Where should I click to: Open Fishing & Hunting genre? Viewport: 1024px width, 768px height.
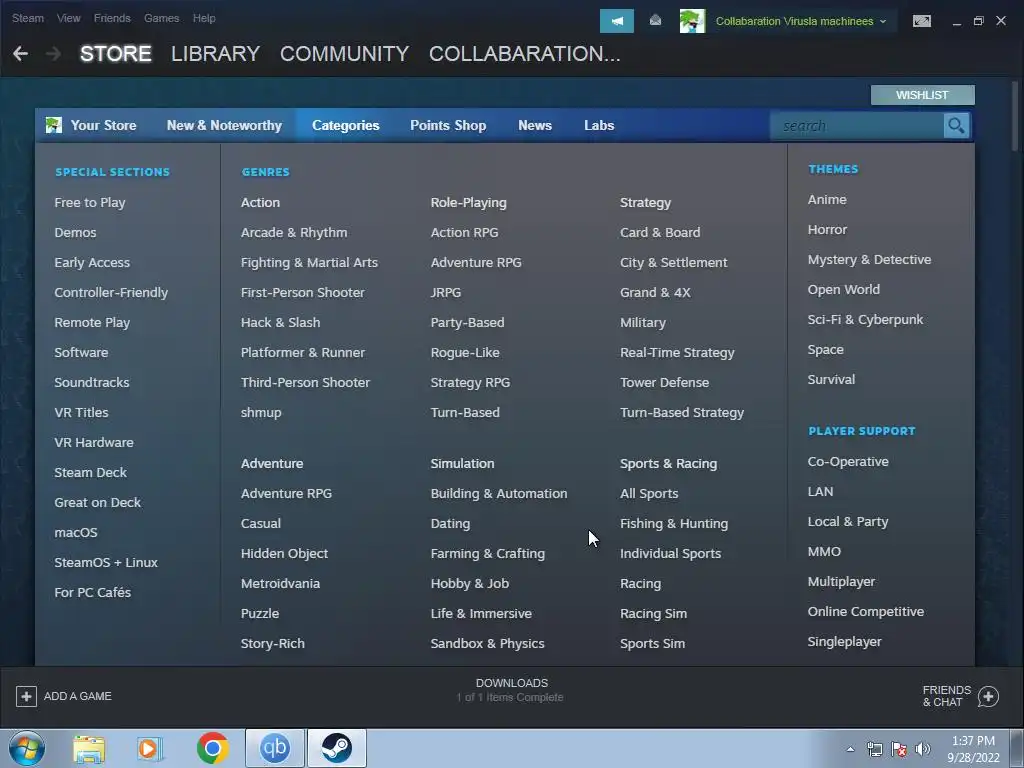click(x=674, y=524)
